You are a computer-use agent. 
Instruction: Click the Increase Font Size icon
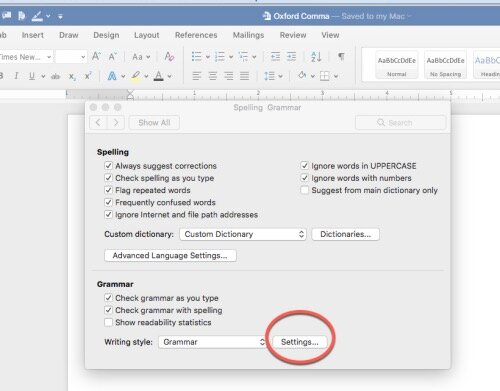(x=96, y=57)
